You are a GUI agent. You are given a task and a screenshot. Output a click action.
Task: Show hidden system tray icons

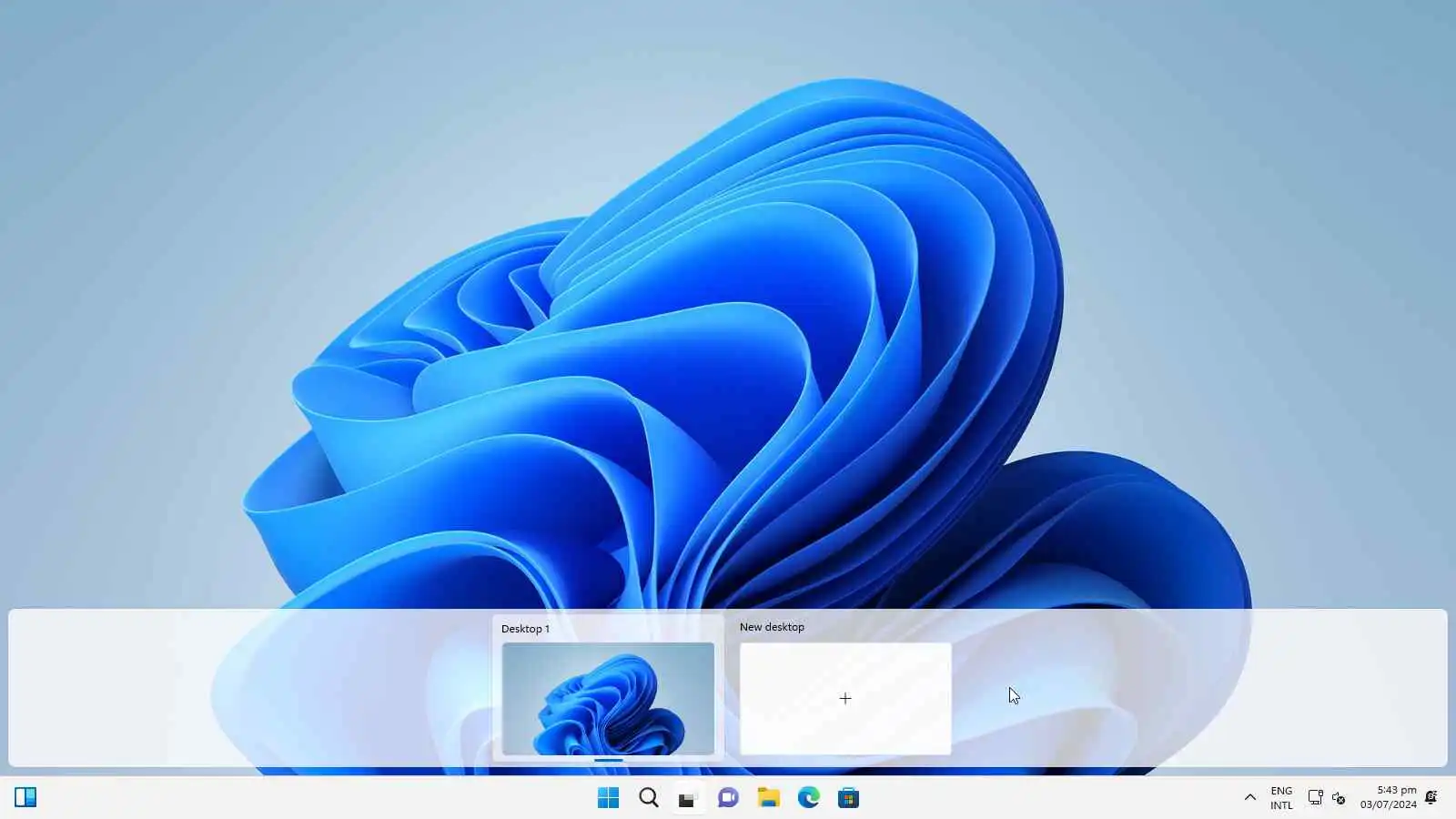1249,798
